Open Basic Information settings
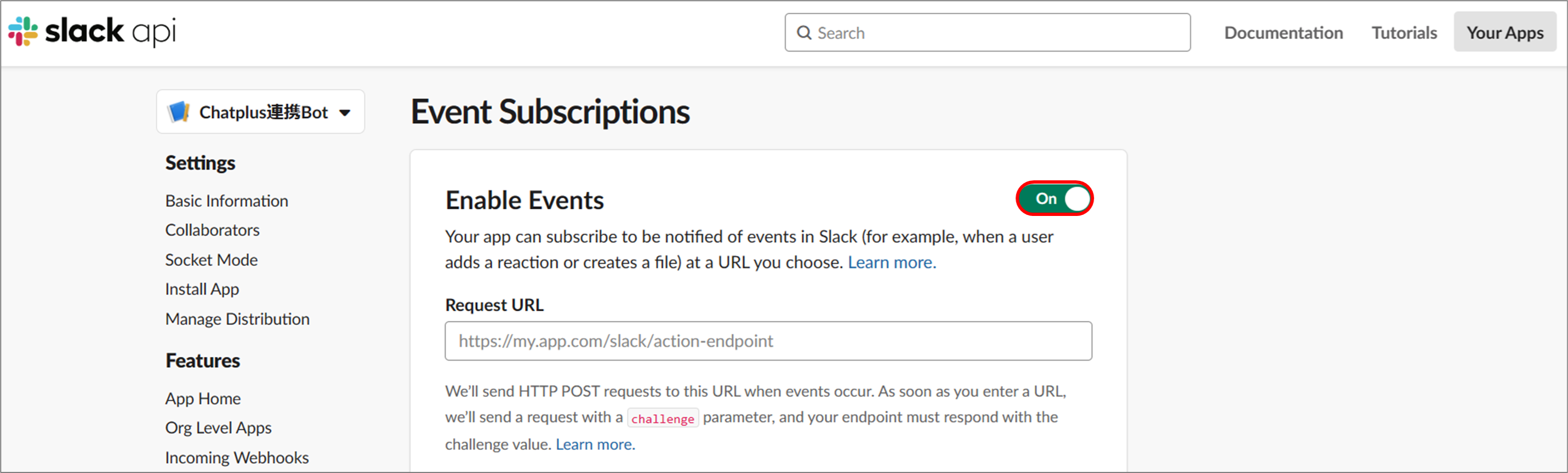 [x=226, y=201]
